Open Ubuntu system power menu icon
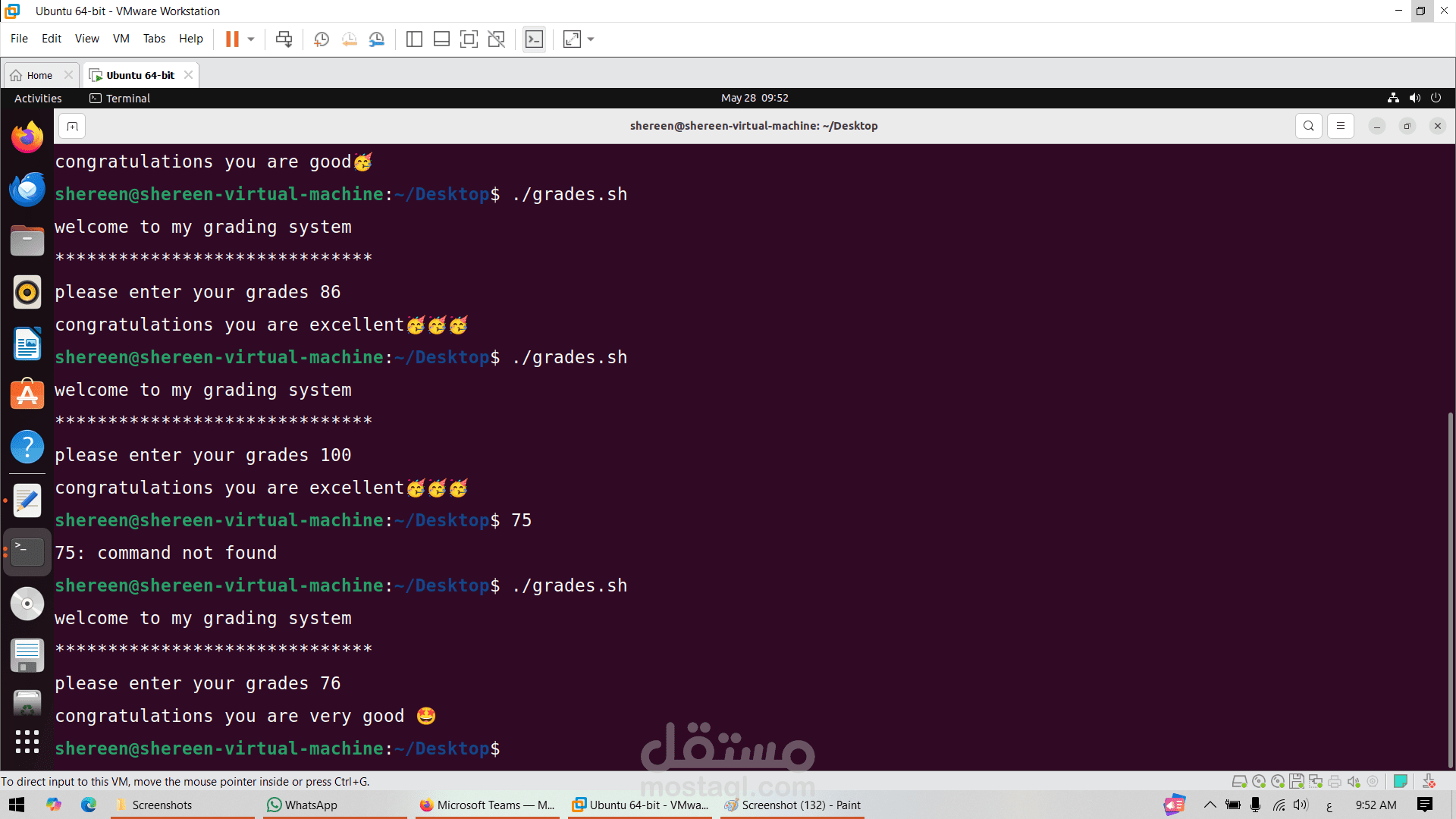The width and height of the screenshot is (1456, 819). click(x=1436, y=98)
